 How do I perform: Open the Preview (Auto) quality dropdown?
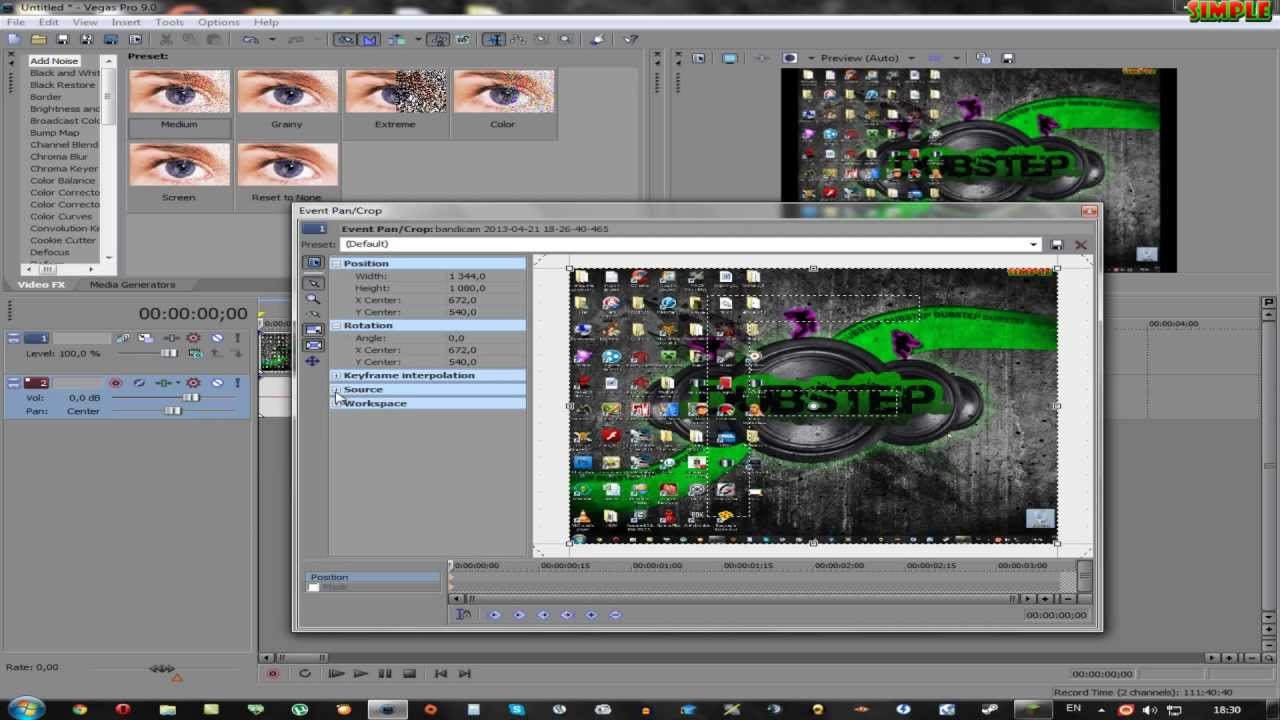[911, 58]
